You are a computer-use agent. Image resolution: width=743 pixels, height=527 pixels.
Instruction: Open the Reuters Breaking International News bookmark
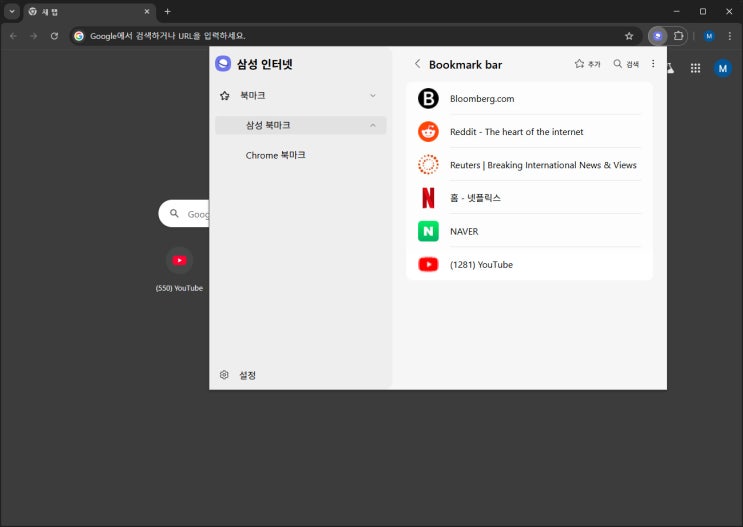pos(529,165)
